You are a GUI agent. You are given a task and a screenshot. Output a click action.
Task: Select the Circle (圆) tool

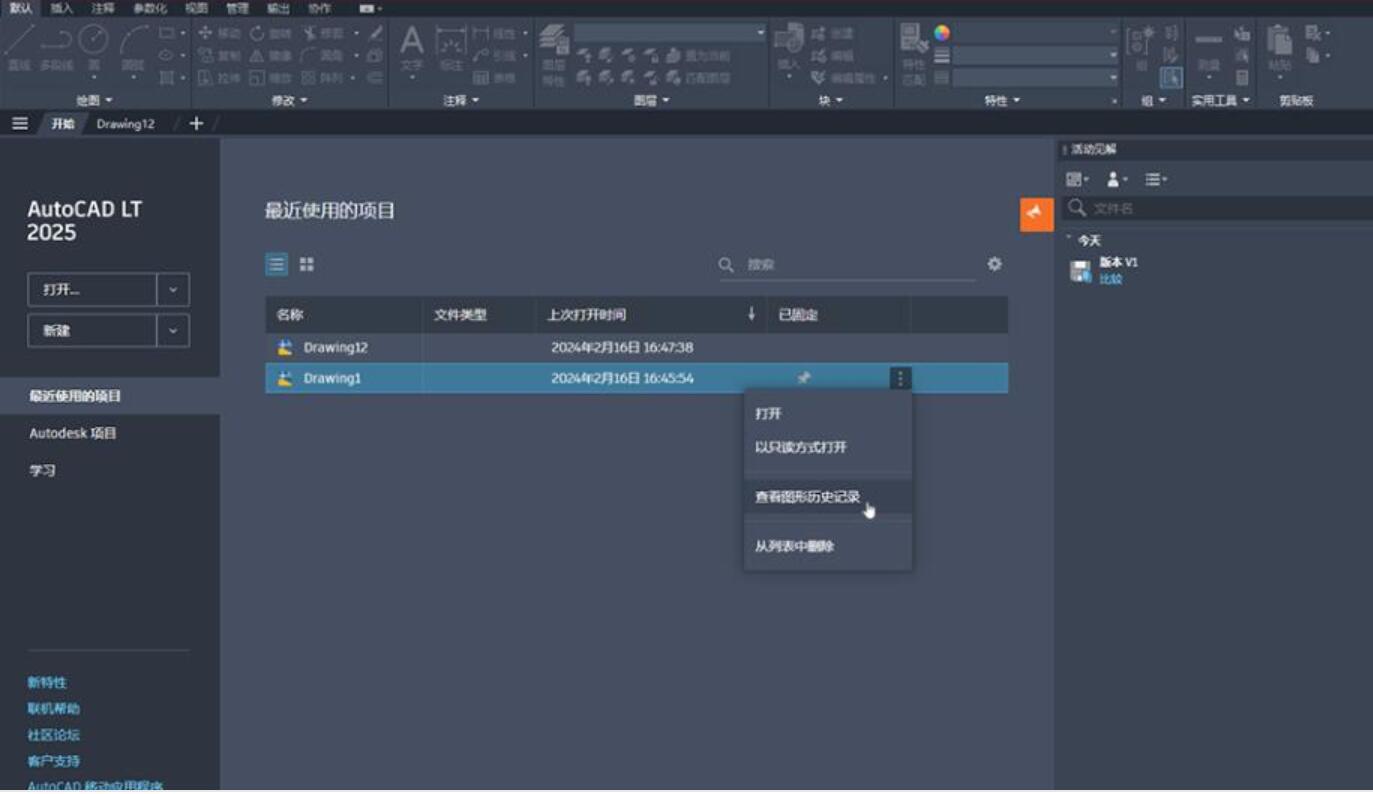92,47
